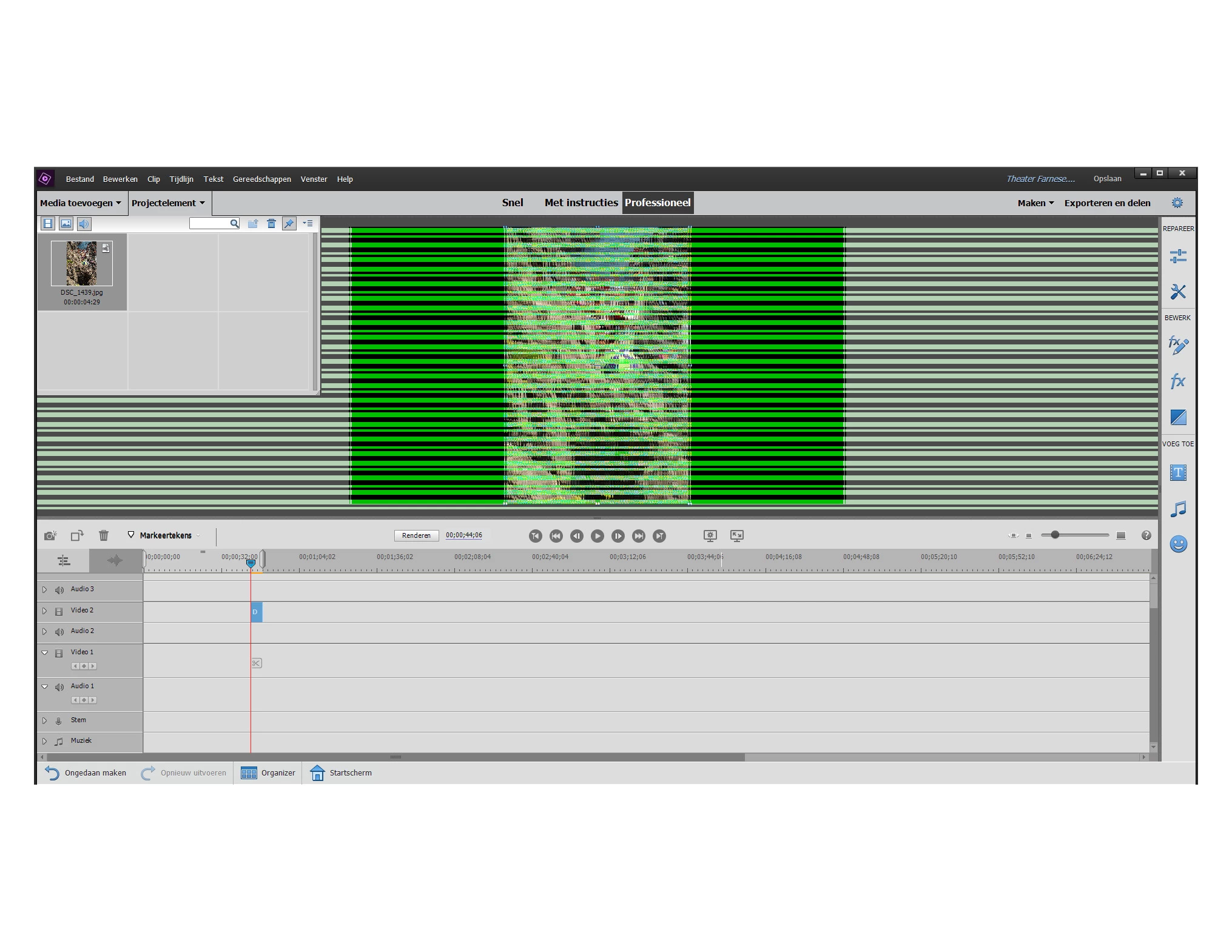
Task: Toggle audio clips filter in project panel
Action: 84,224
